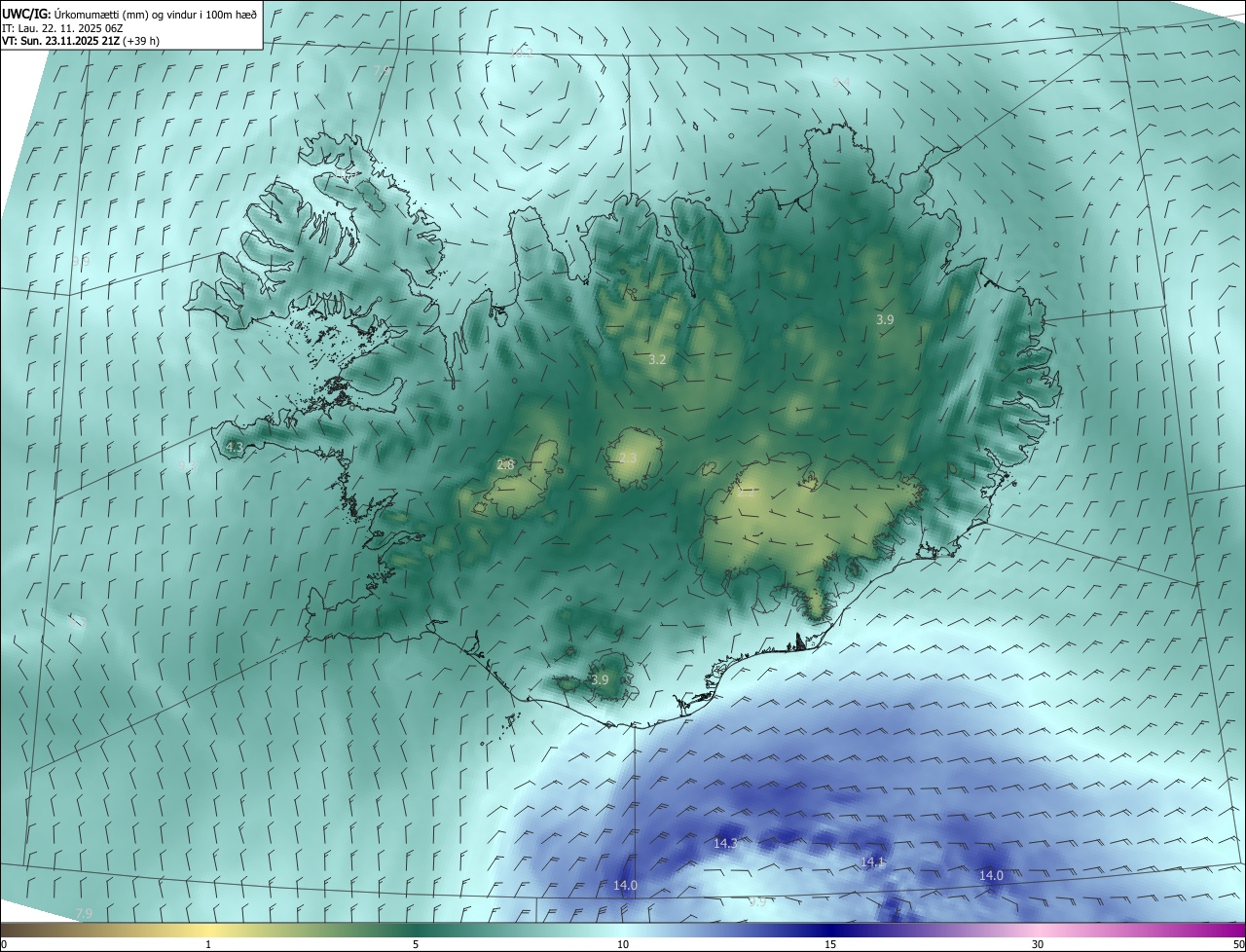
Task: Click the 14.1 value over the ocean
Action: click(873, 862)
